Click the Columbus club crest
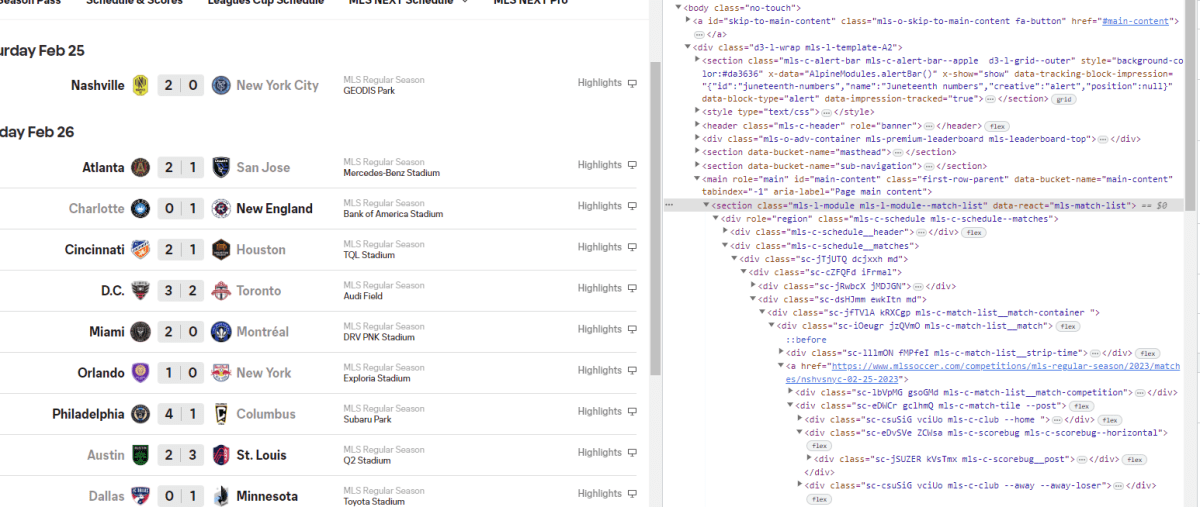Screen dimensions: 1200x507 (221, 413)
